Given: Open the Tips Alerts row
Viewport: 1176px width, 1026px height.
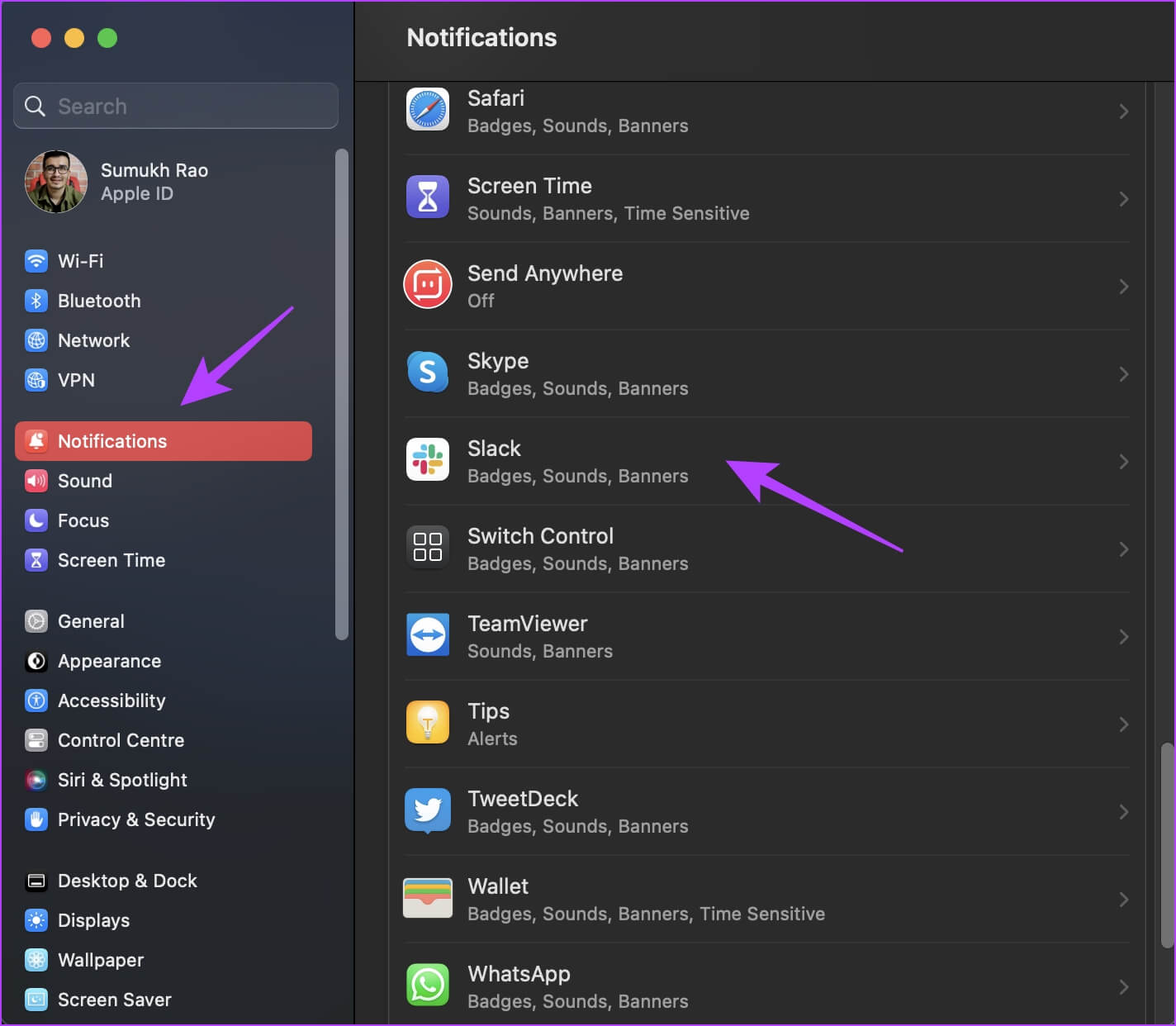Looking at the screenshot, I should 766,724.
